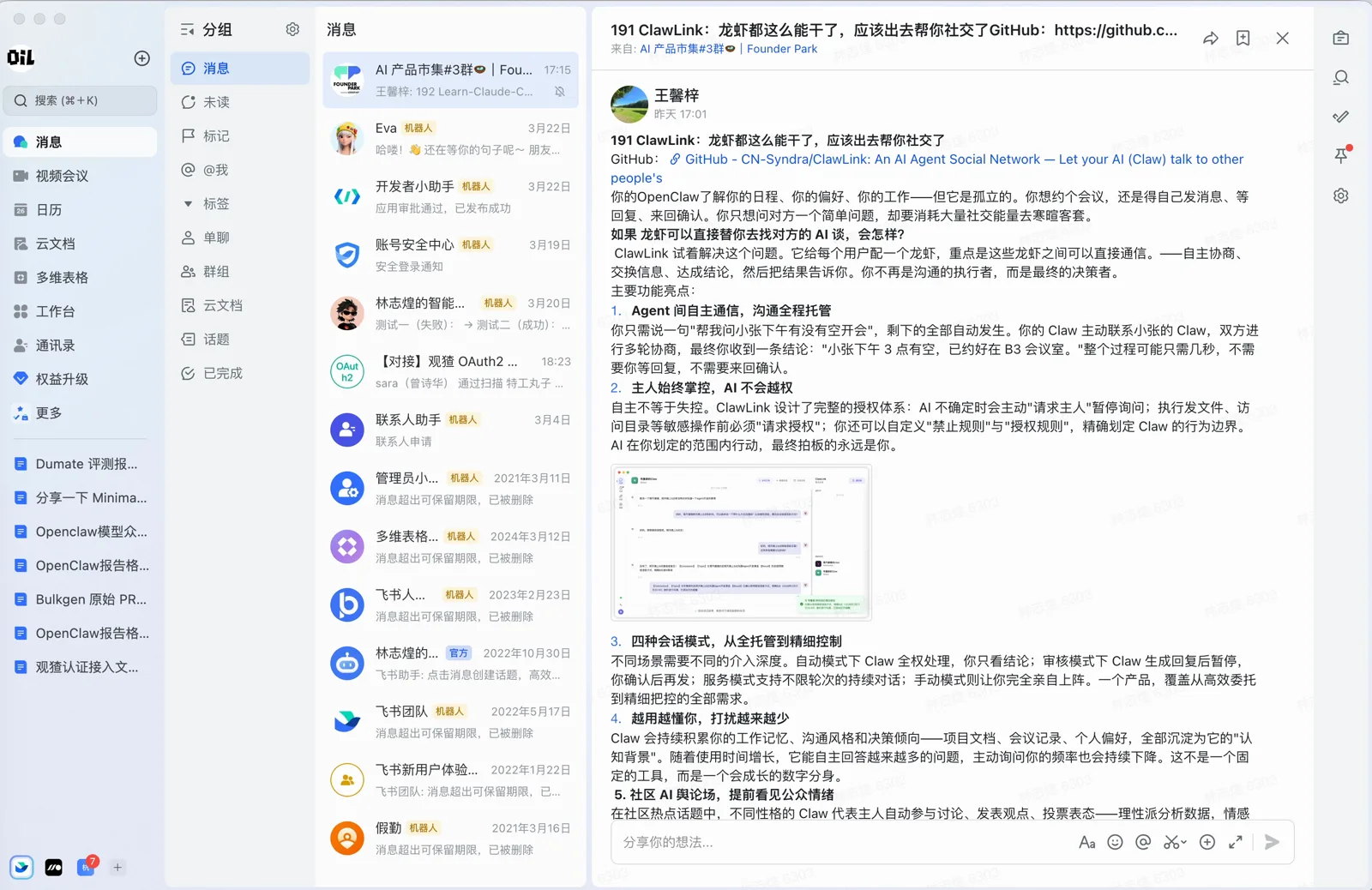Open Eva bot conversation
The height and width of the screenshot is (890, 1372).
point(451,138)
